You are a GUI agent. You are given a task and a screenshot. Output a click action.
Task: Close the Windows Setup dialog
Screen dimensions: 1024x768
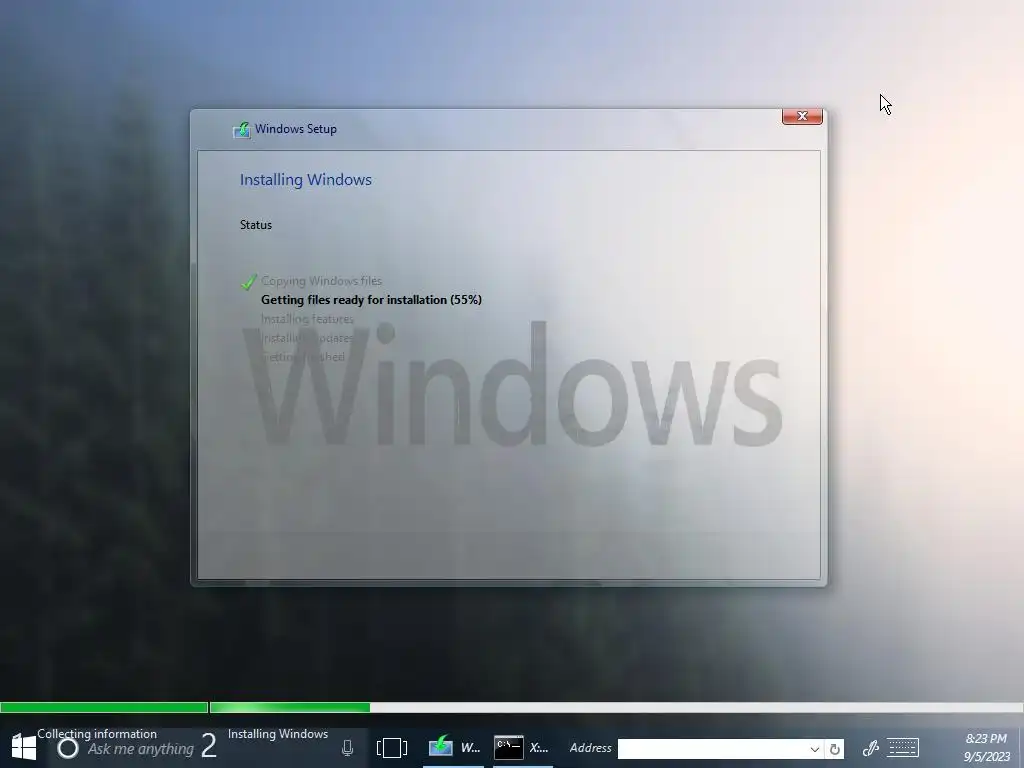pyautogui.click(x=802, y=116)
